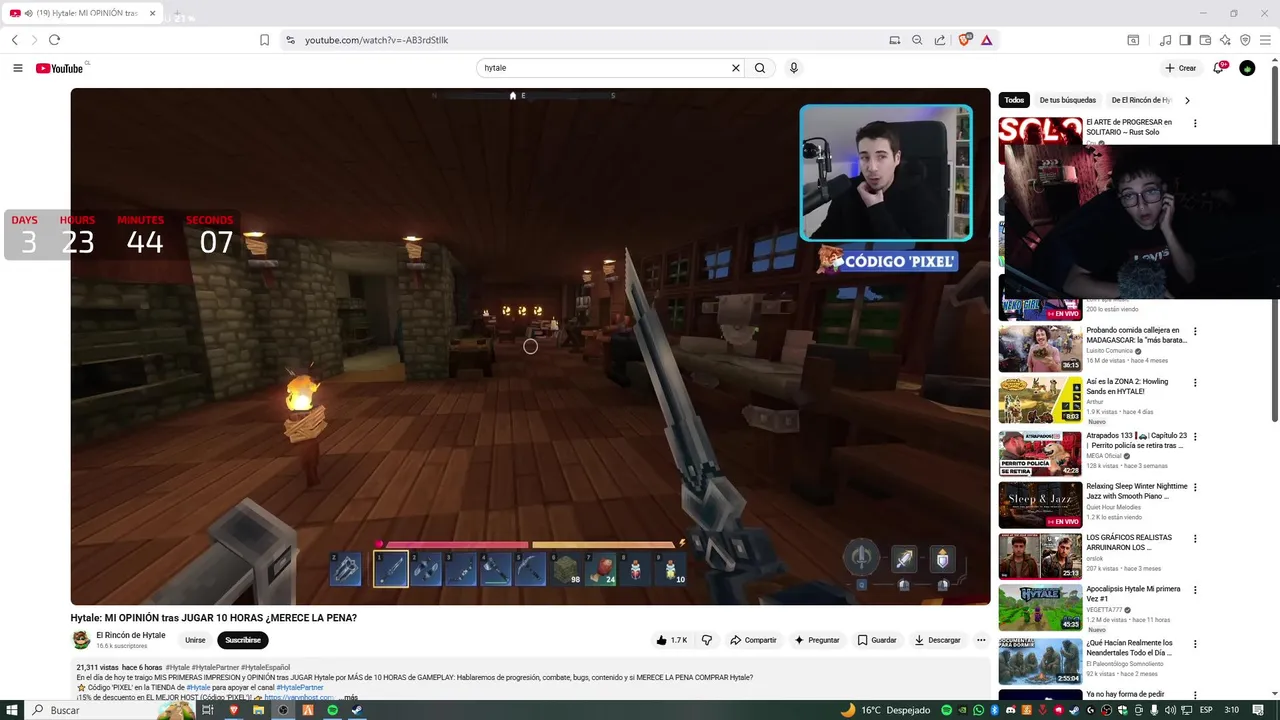The image size is (1280, 720).
Task: Select 'De El Rincón de Hy...' chip
Action: coord(1140,100)
